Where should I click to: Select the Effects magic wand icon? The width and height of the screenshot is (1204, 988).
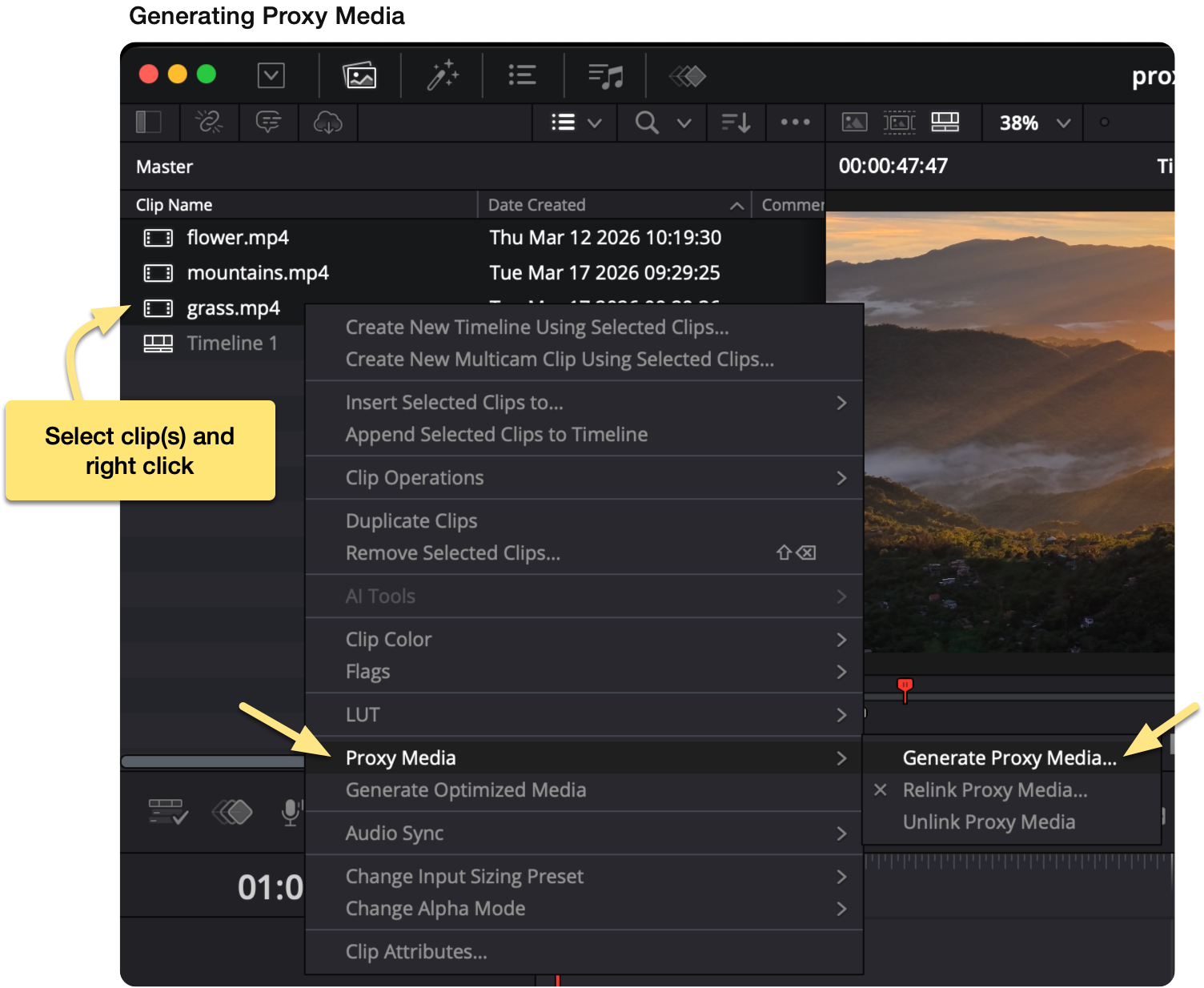(x=440, y=74)
